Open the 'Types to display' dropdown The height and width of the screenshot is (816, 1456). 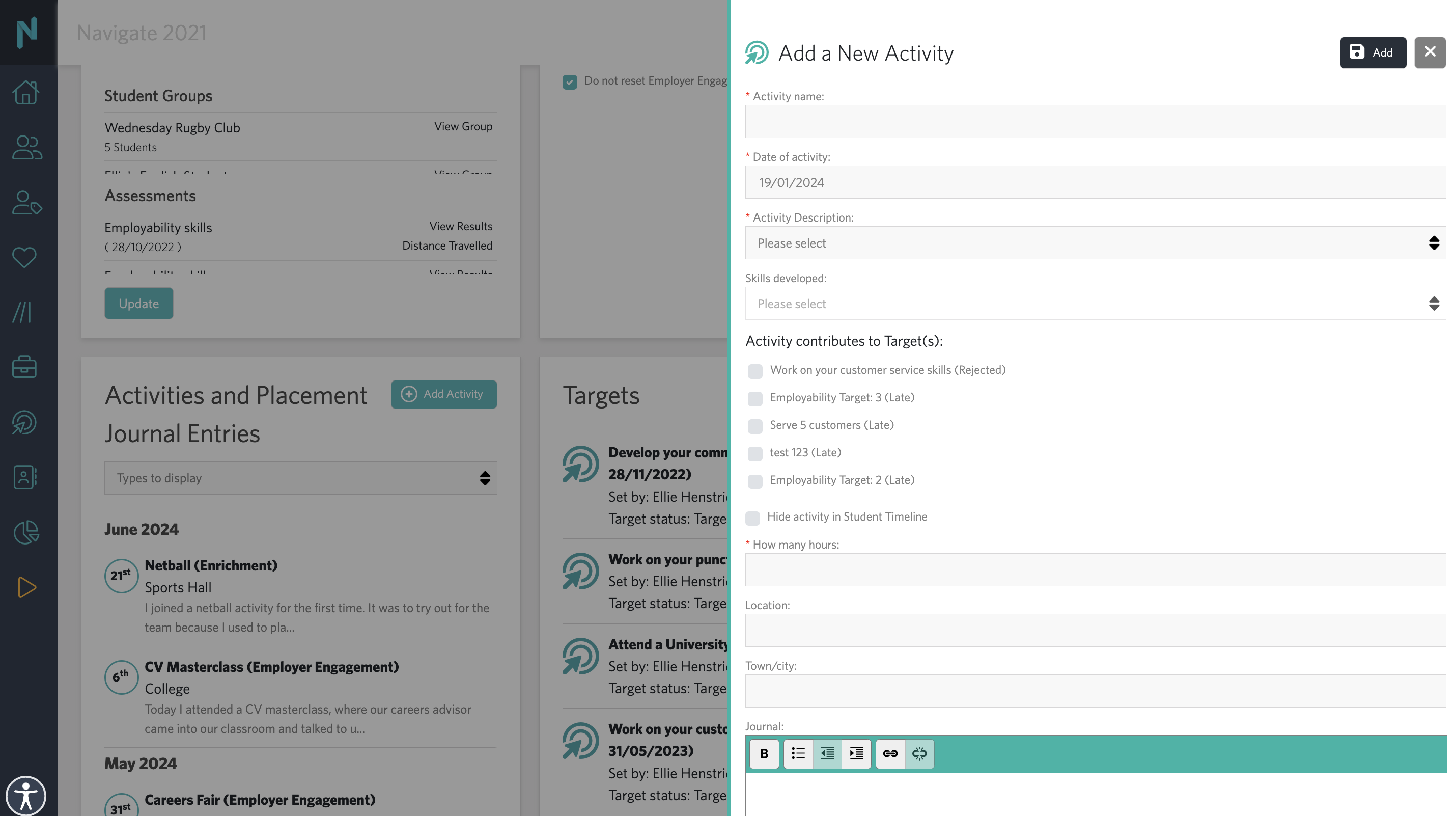pos(300,478)
